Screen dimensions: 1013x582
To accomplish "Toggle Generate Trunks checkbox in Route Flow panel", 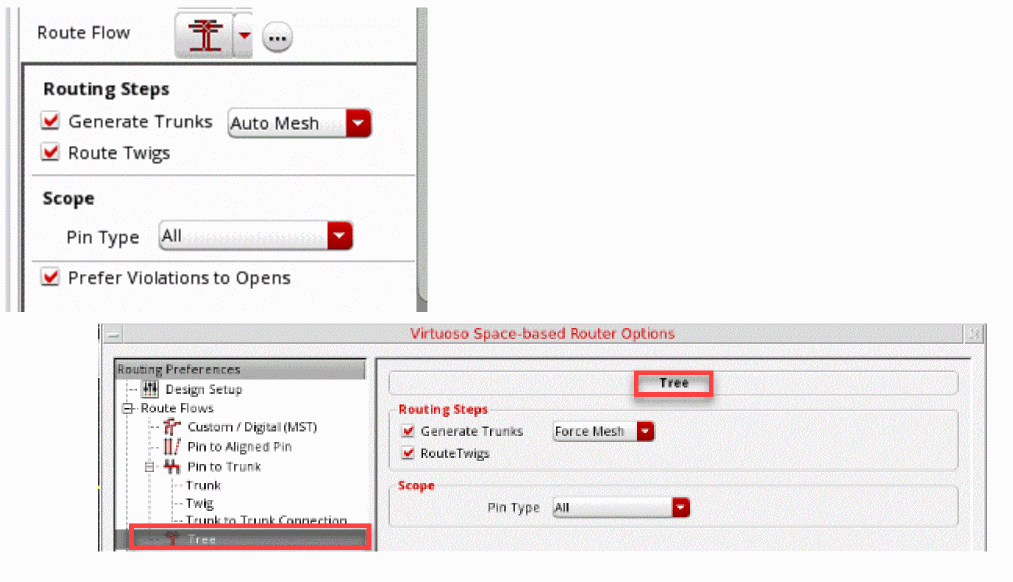I will [x=50, y=121].
